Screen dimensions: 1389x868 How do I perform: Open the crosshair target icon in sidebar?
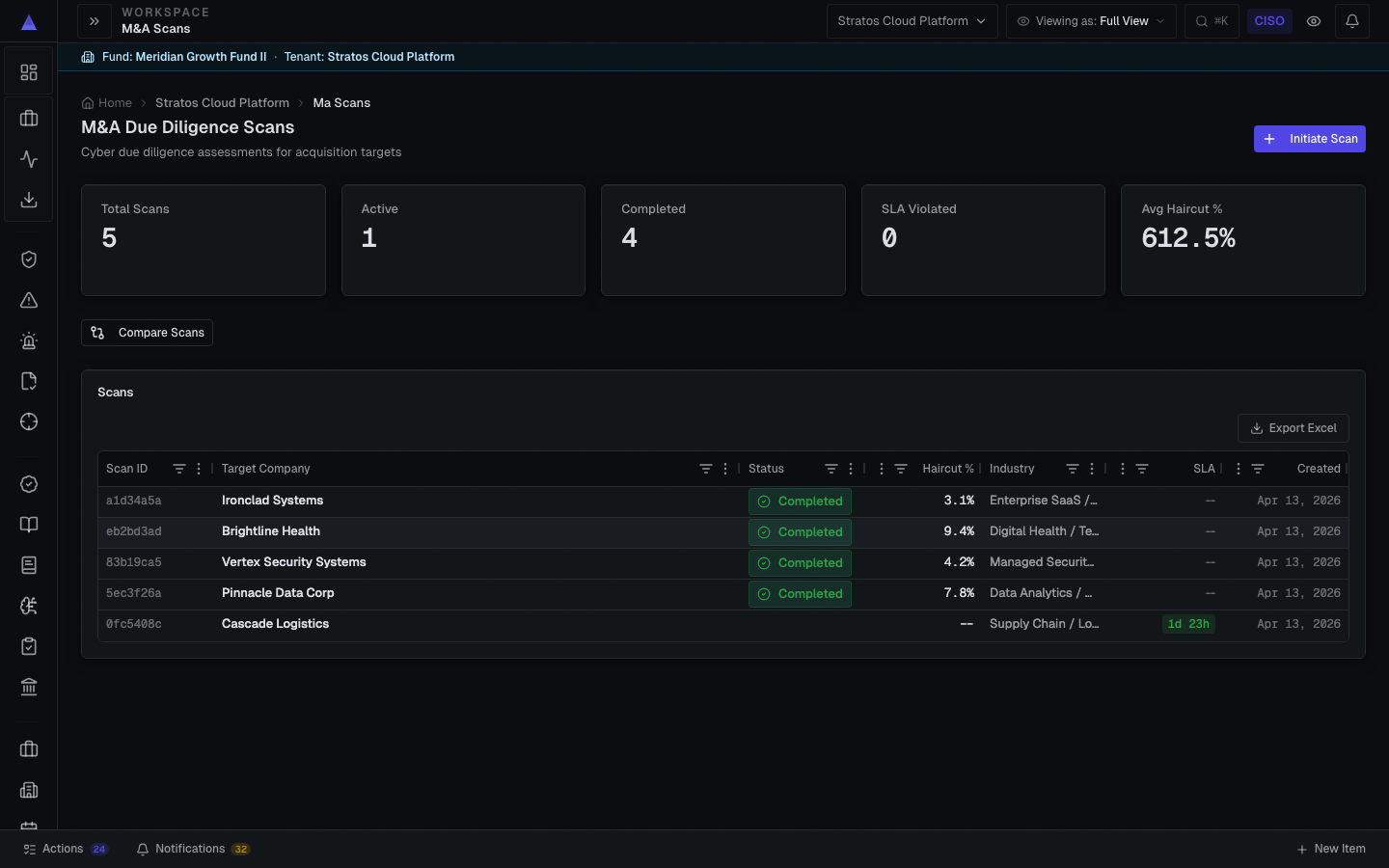(29, 421)
